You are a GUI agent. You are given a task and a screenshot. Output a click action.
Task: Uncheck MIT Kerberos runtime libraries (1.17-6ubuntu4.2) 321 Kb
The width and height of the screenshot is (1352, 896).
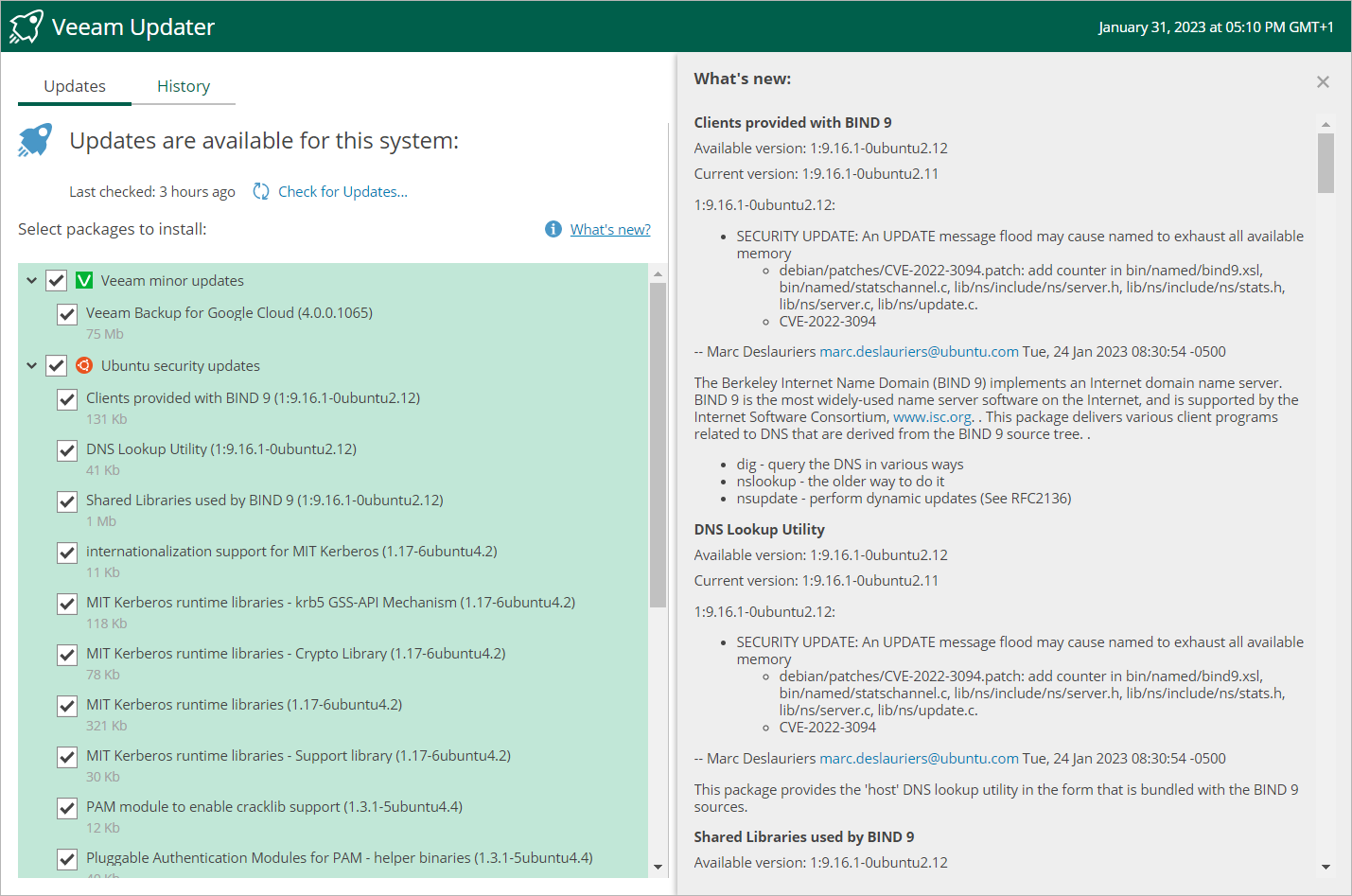coord(67,706)
